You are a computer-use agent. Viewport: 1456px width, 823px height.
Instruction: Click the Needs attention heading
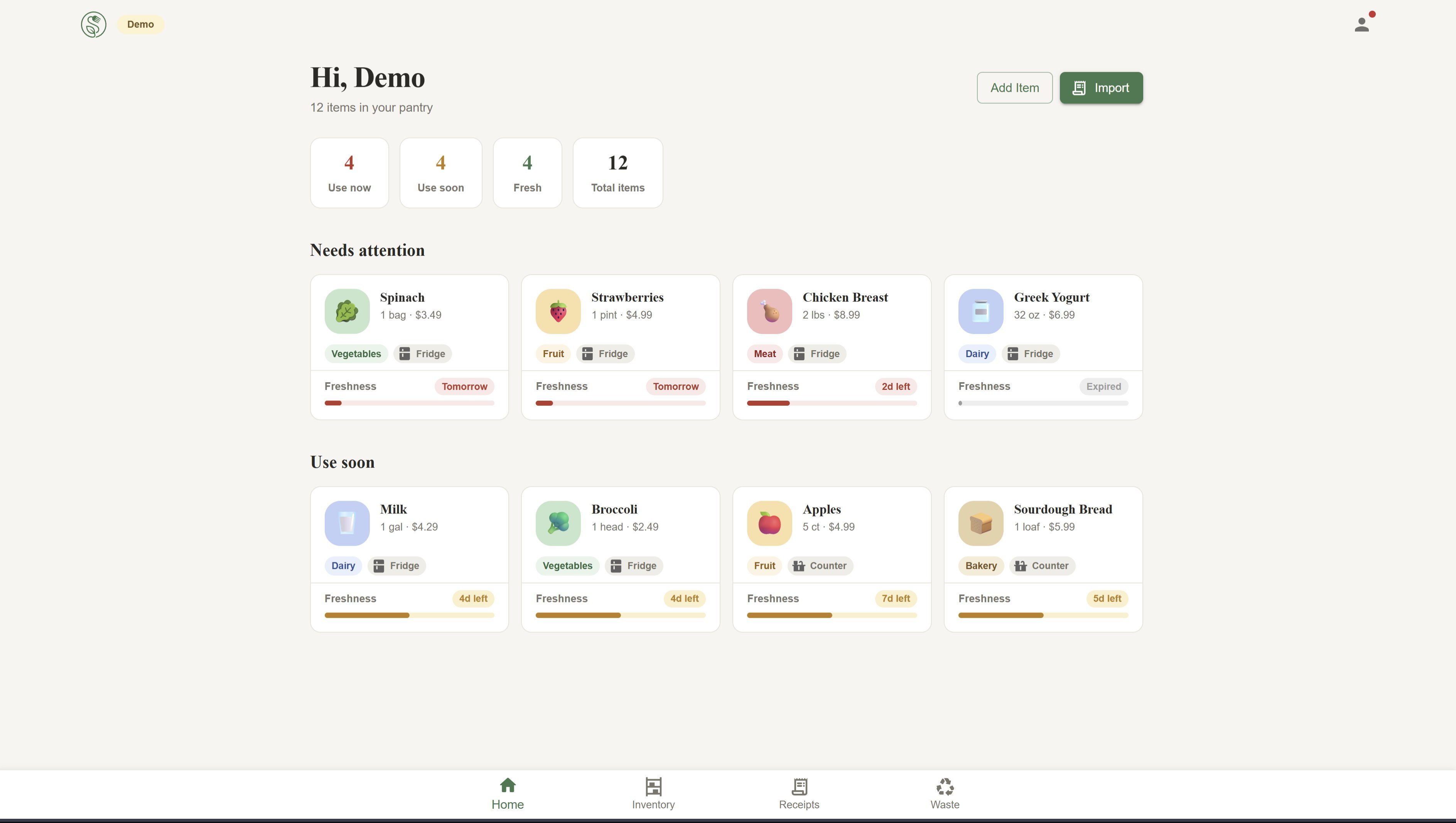[368, 250]
